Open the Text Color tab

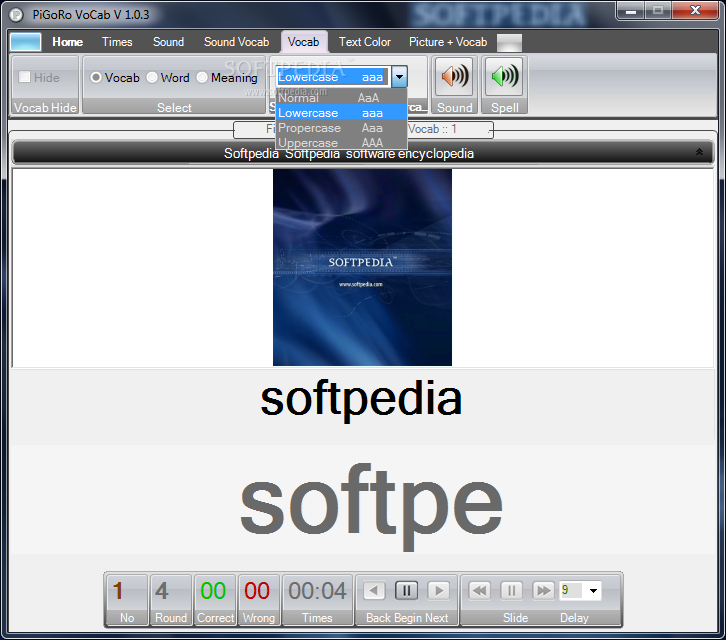coord(365,42)
